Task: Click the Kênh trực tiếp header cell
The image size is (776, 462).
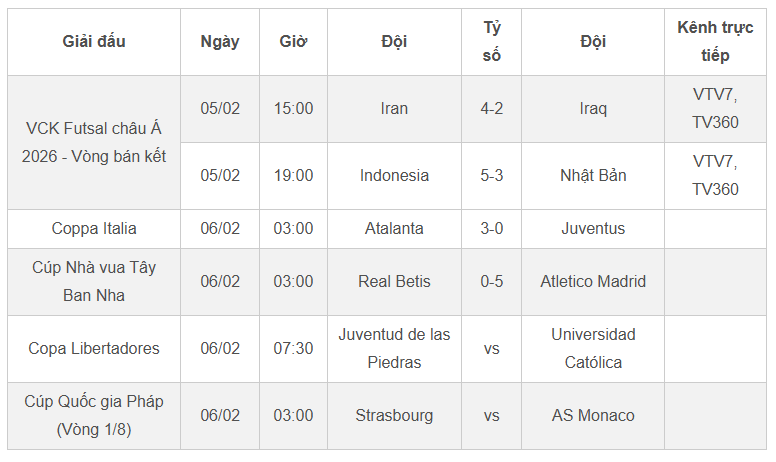Action: 715,42
